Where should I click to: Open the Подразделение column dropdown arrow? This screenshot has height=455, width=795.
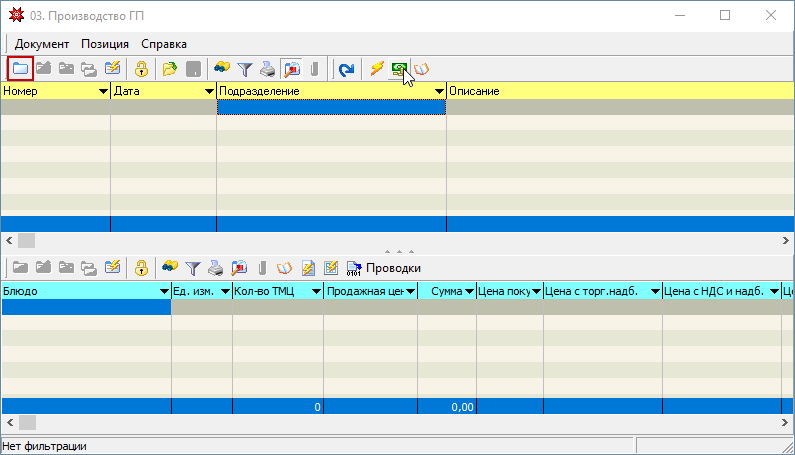[x=439, y=91]
